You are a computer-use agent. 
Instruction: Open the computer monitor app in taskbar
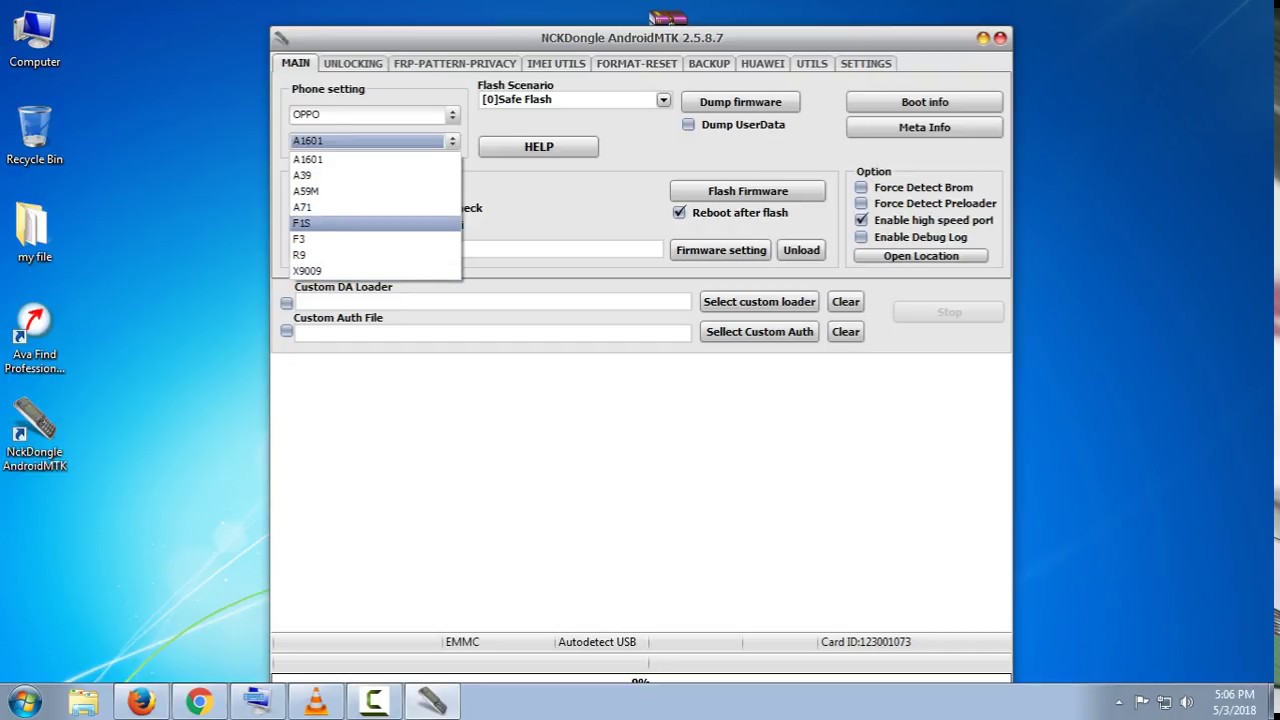[257, 702]
